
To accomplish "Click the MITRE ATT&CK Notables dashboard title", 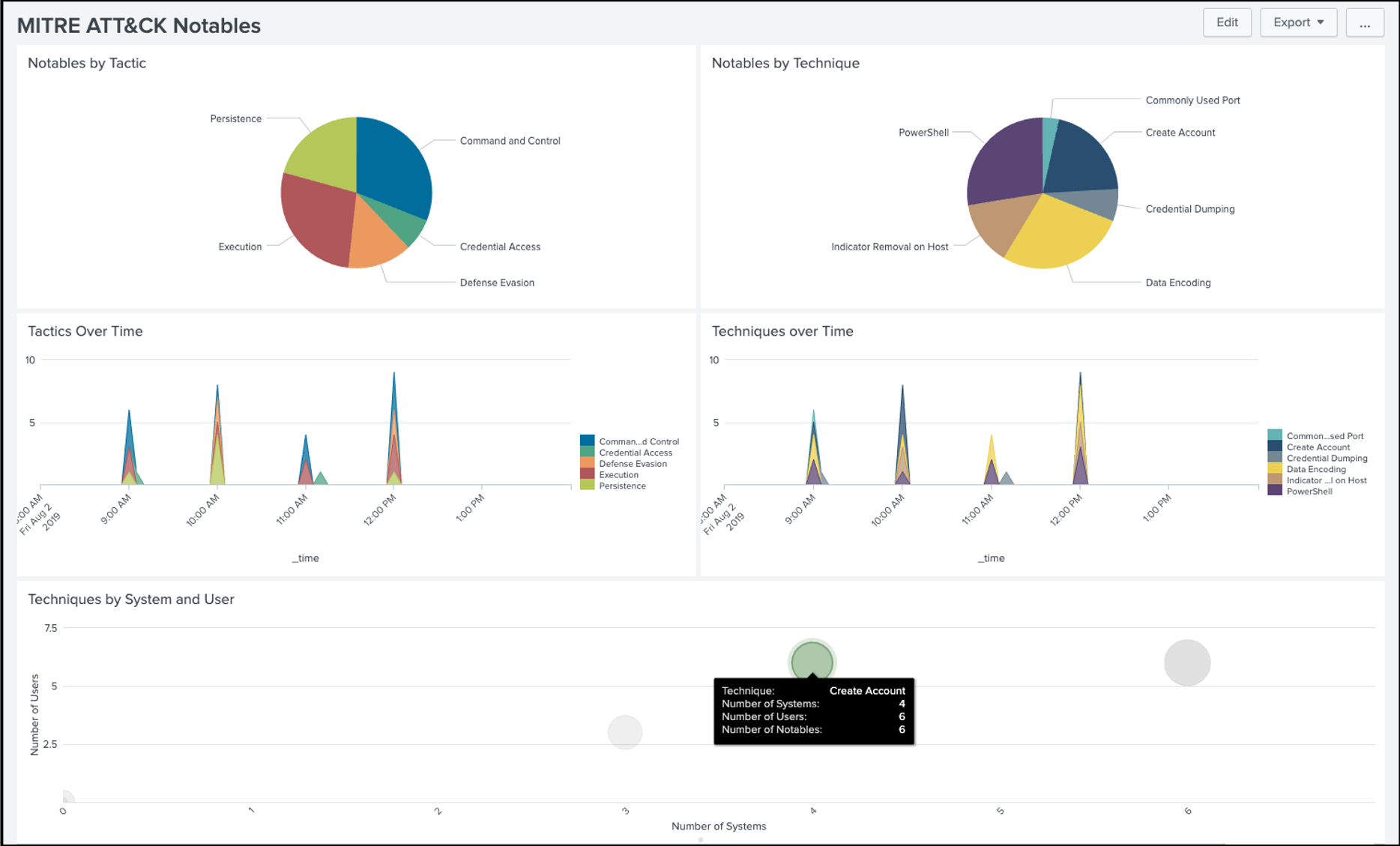I will 139,25.
